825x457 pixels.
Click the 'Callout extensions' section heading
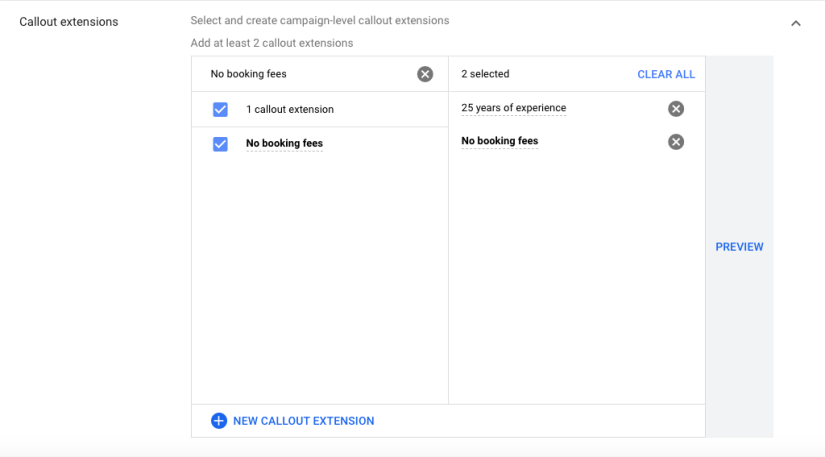[69, 22]
